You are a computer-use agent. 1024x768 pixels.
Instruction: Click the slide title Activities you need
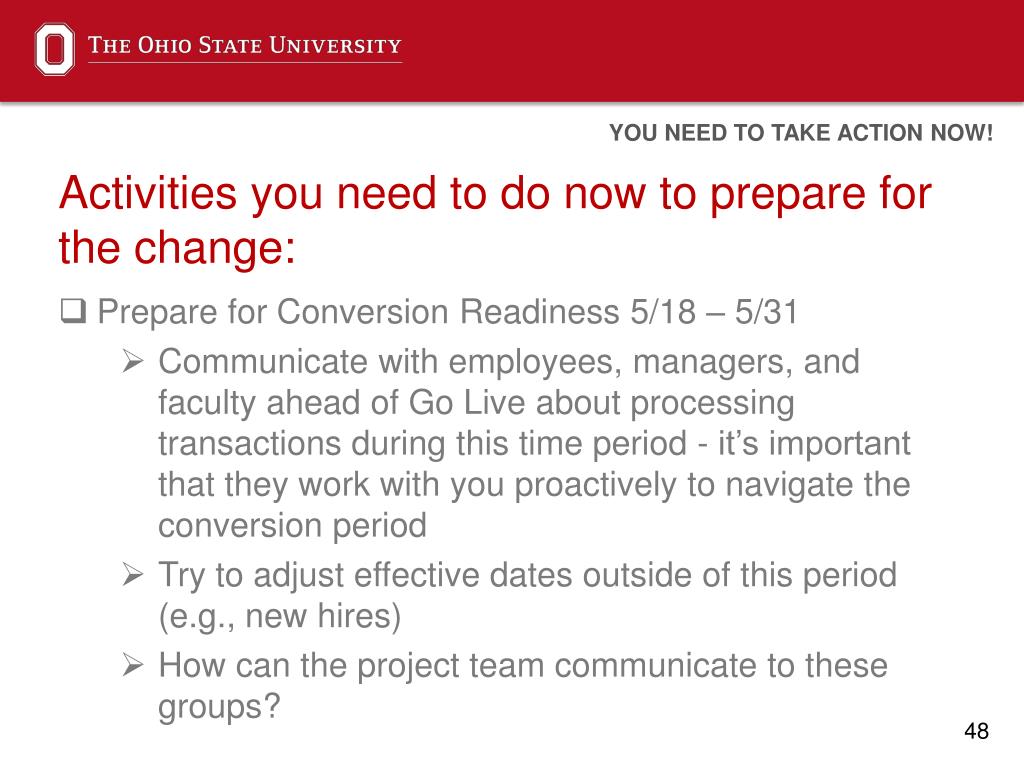click(495, 220)
